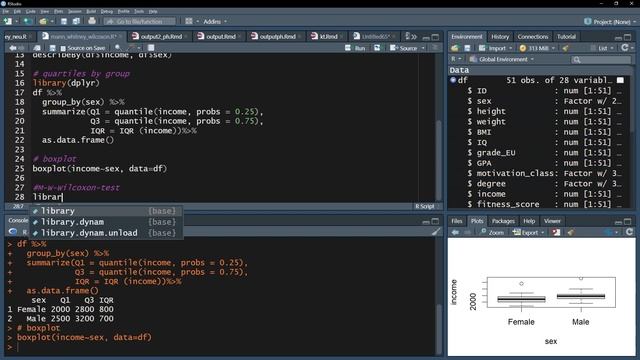Click the editor's back navigation arrow
Screen dimensions: 640x360
[13, 48]
